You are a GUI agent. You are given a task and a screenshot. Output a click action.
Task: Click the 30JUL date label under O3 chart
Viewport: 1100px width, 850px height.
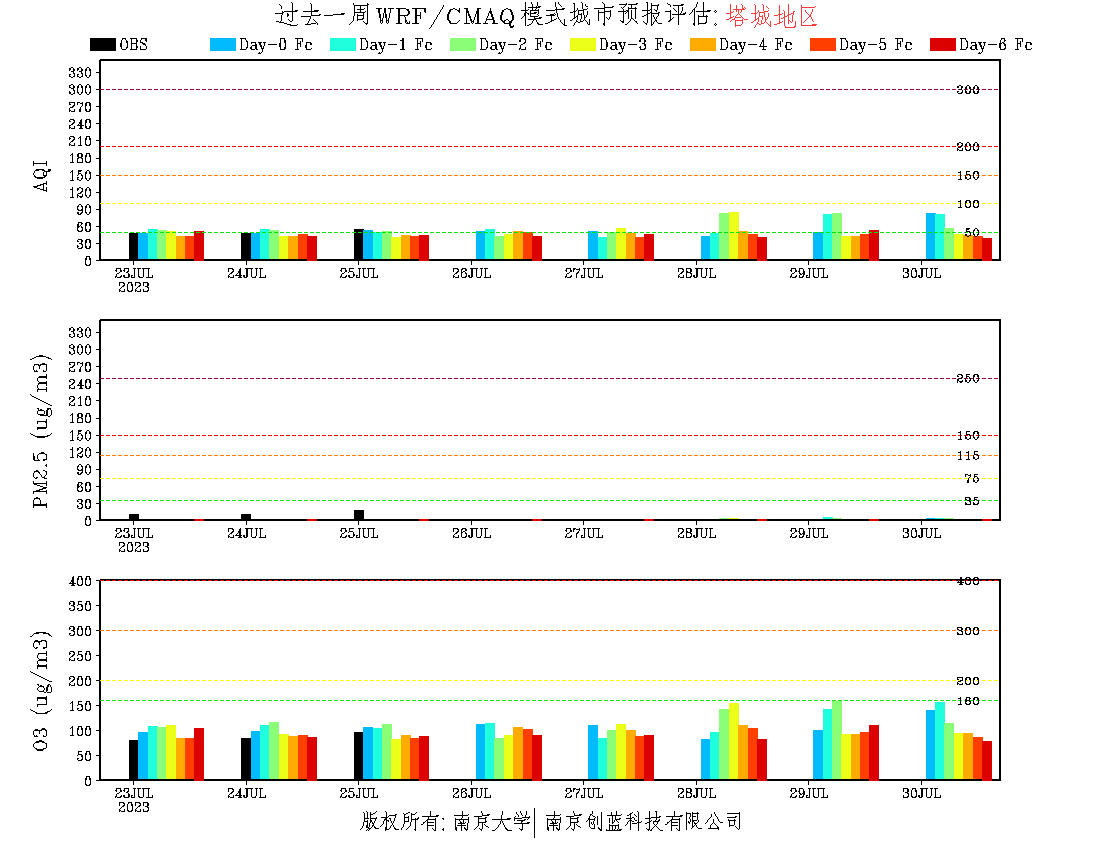point(922,793)
